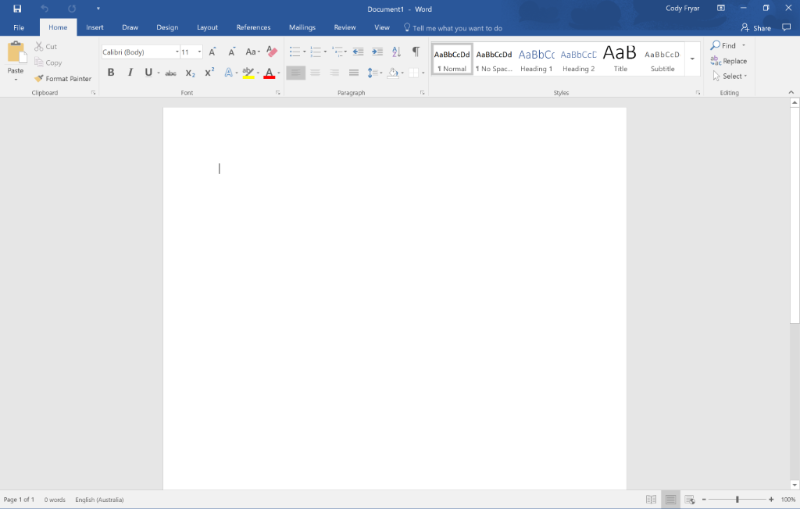The height and width of the screenshot is (509, 800).
Task: Click the Tell me what you want to do box
Action: pyautogui.click(x=456, y=28)
